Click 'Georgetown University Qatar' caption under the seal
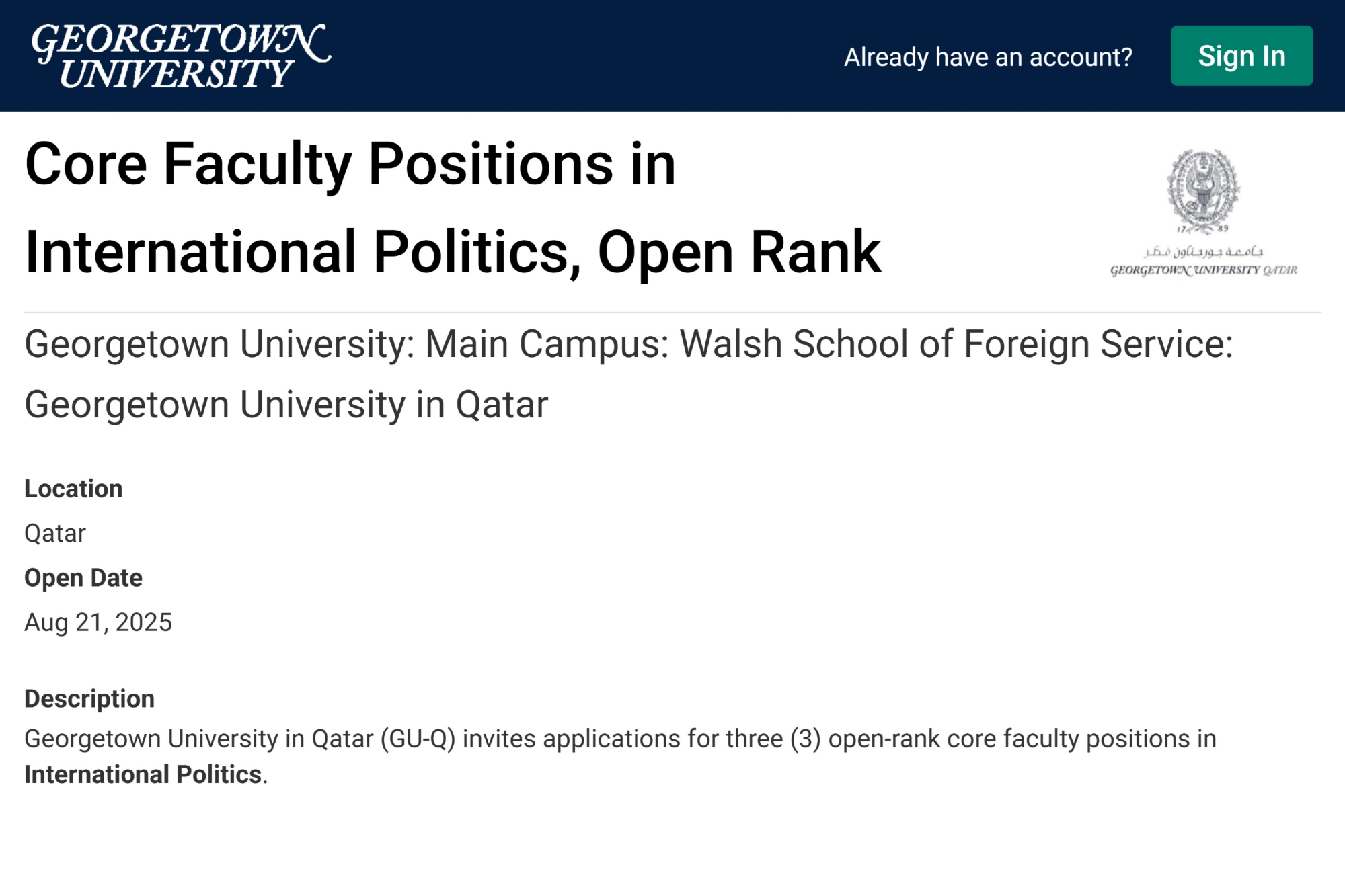The image size is (1345, 896). pyautogui.click(x=1203, y=270)
